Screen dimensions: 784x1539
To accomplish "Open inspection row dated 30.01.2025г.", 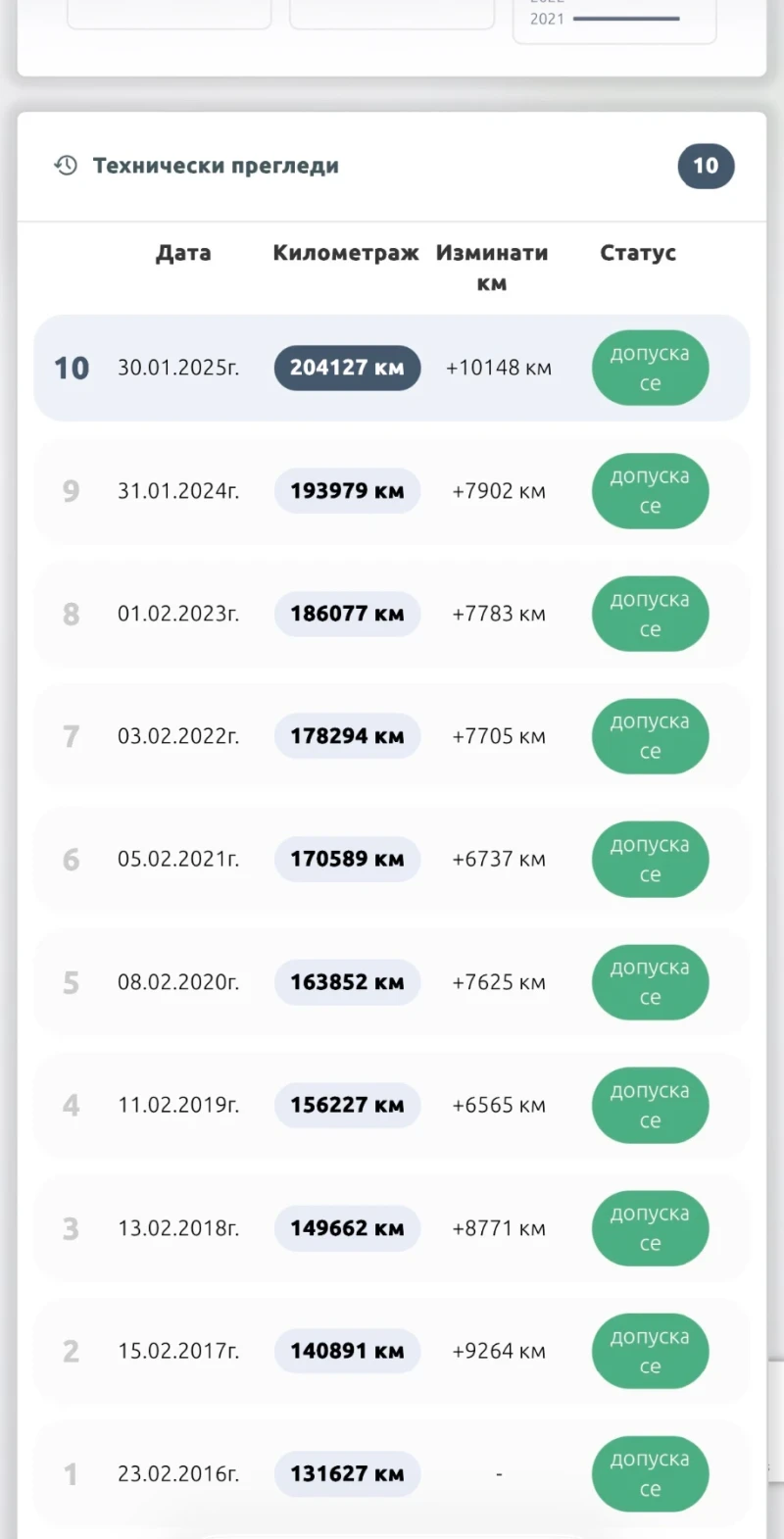I will (x=178, y=368).
